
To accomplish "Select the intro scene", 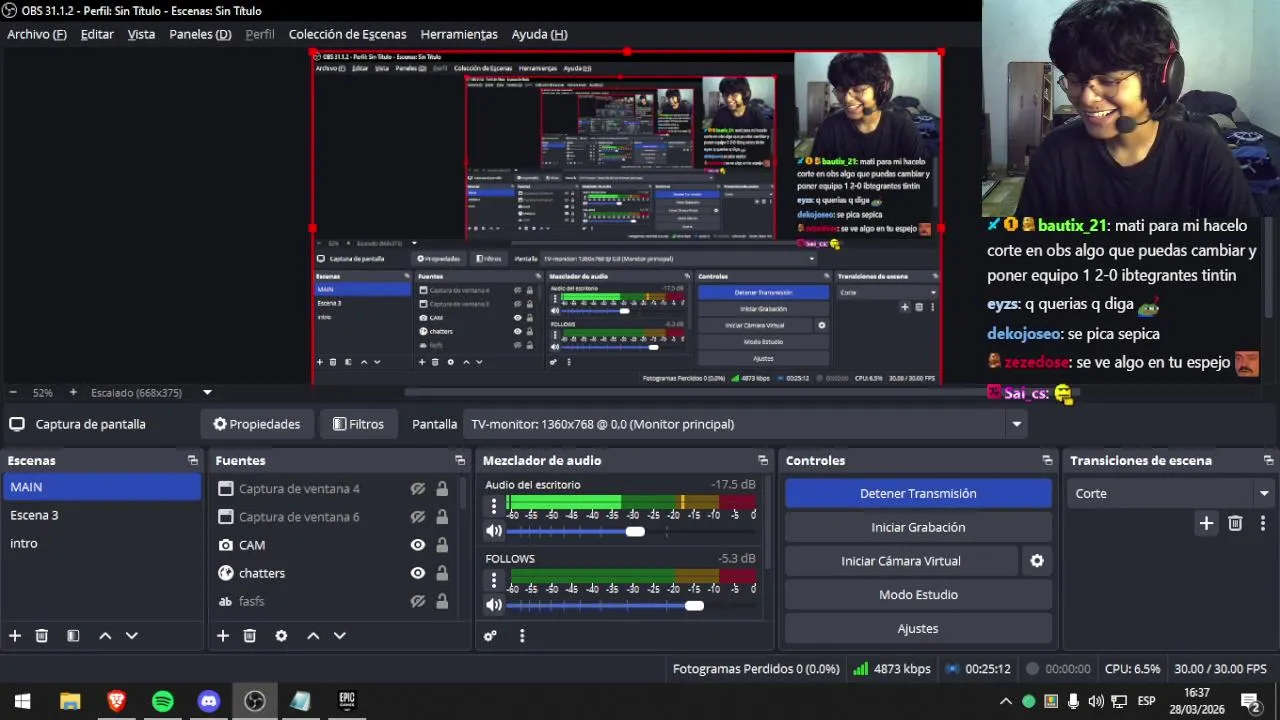I will point(101,543).
